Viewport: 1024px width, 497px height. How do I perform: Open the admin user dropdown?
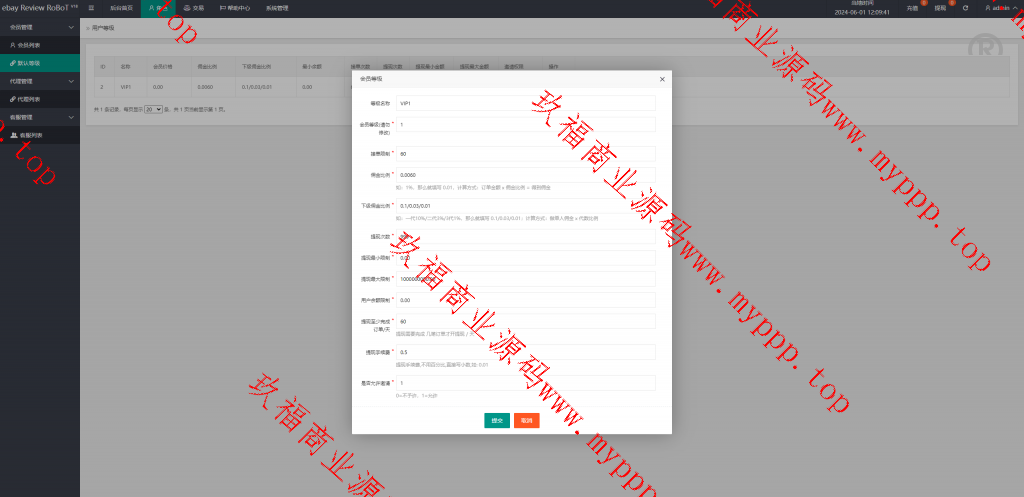[999, 8]
